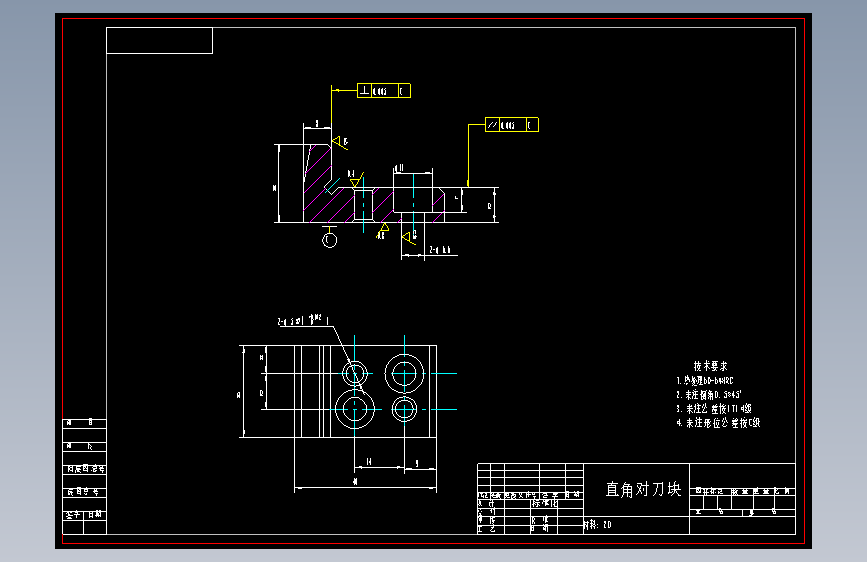Image resolution: width=867 pixels, height=562 pixels.
Task: Click the datum C circle symbol
Action: click(x=330, y=240)
